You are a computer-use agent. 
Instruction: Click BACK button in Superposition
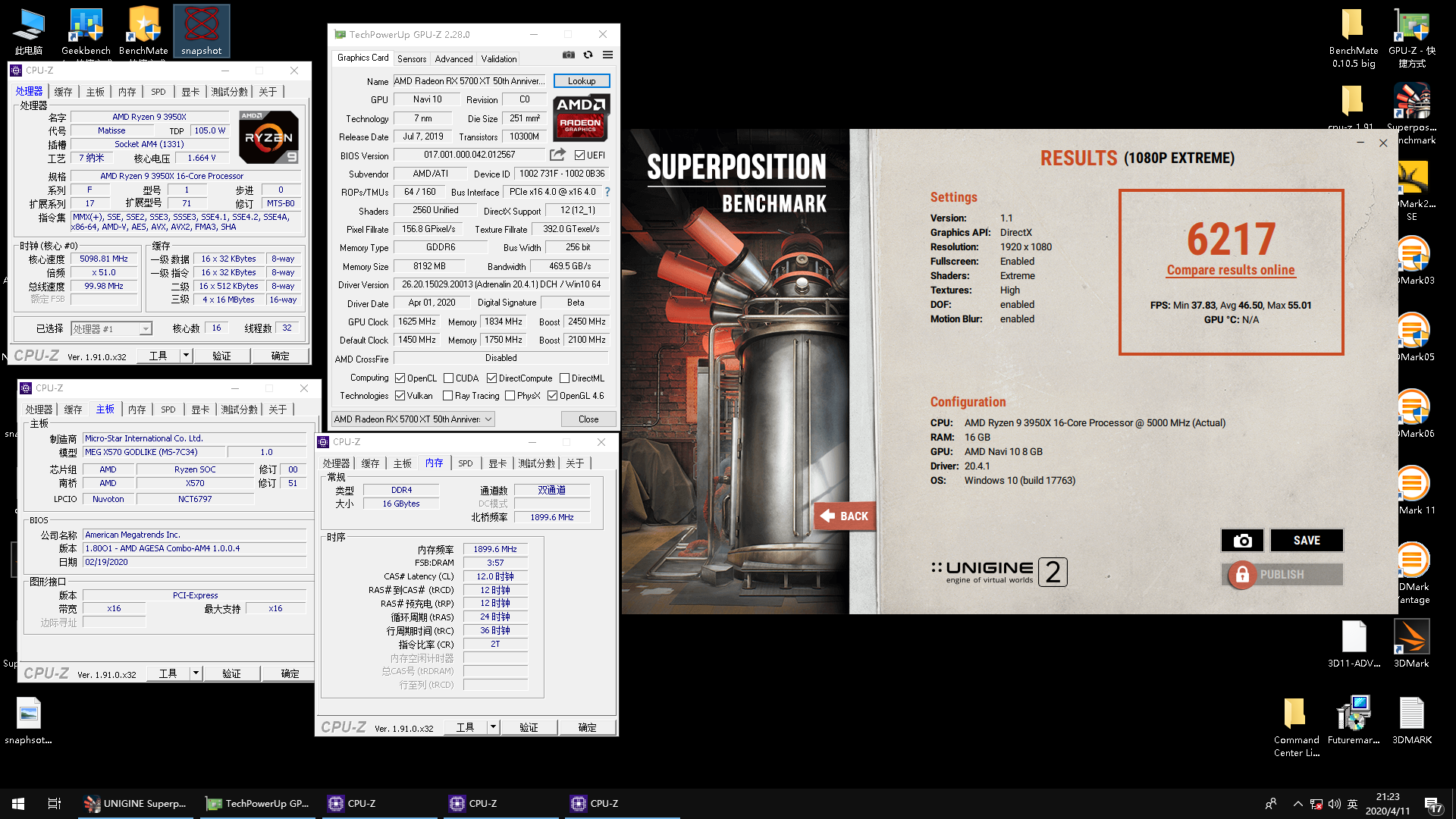(845, 516)
